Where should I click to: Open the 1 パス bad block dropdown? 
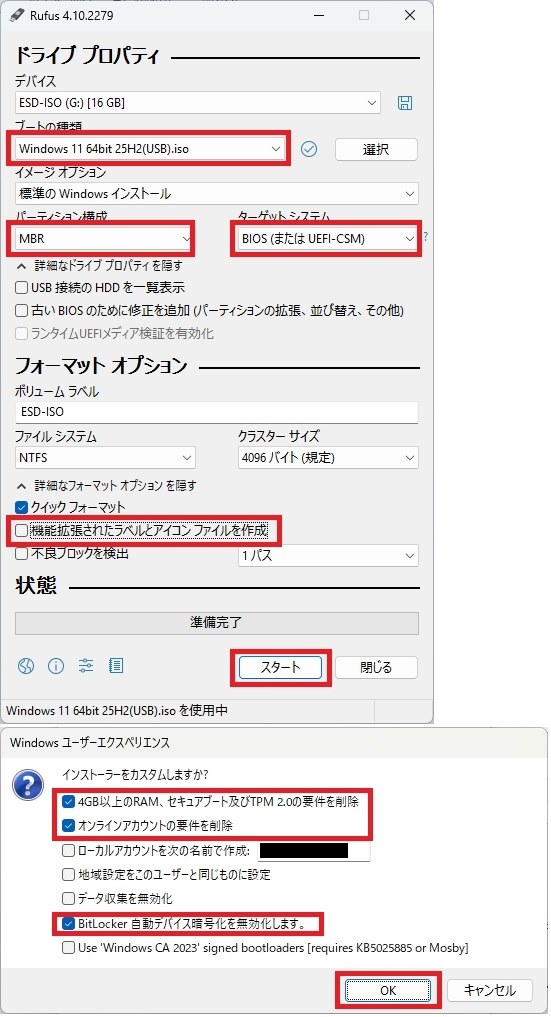click(x=328, y=555)
